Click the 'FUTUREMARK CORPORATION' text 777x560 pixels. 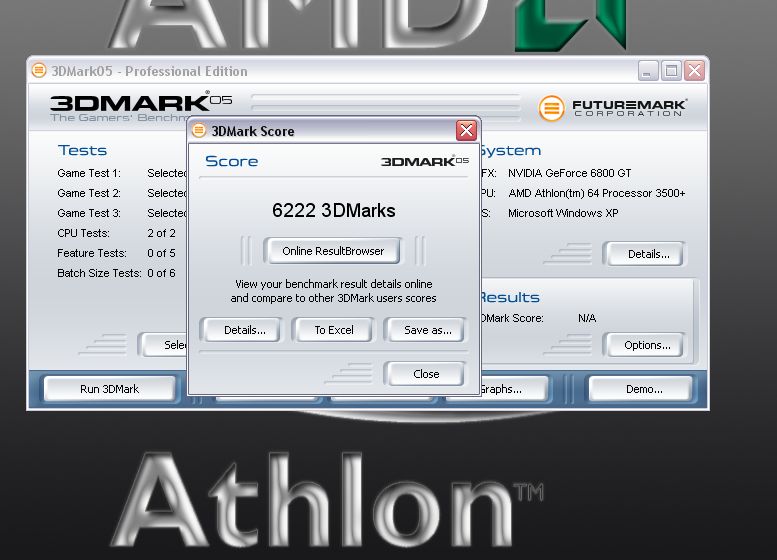628,108
